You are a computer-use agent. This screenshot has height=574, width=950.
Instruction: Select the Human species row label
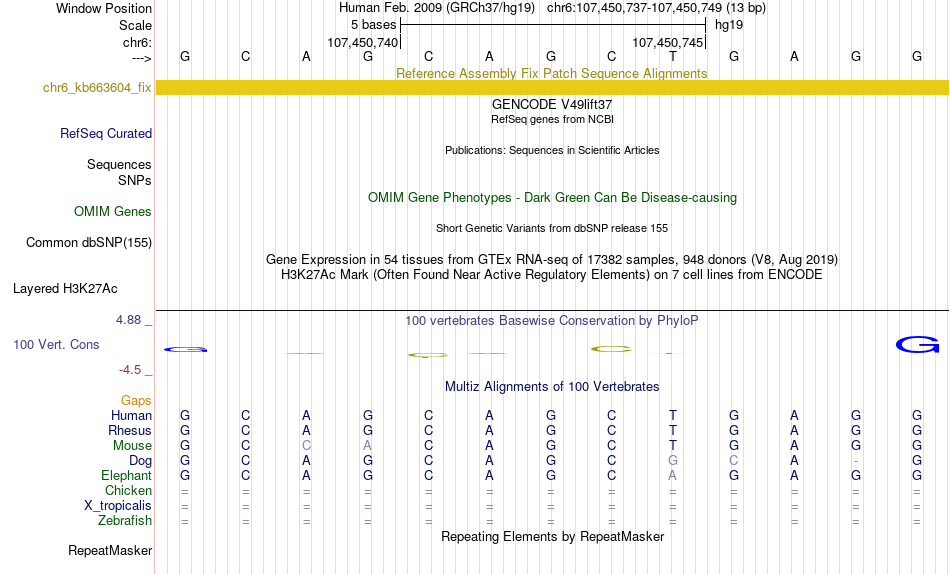tap(131, 415)
